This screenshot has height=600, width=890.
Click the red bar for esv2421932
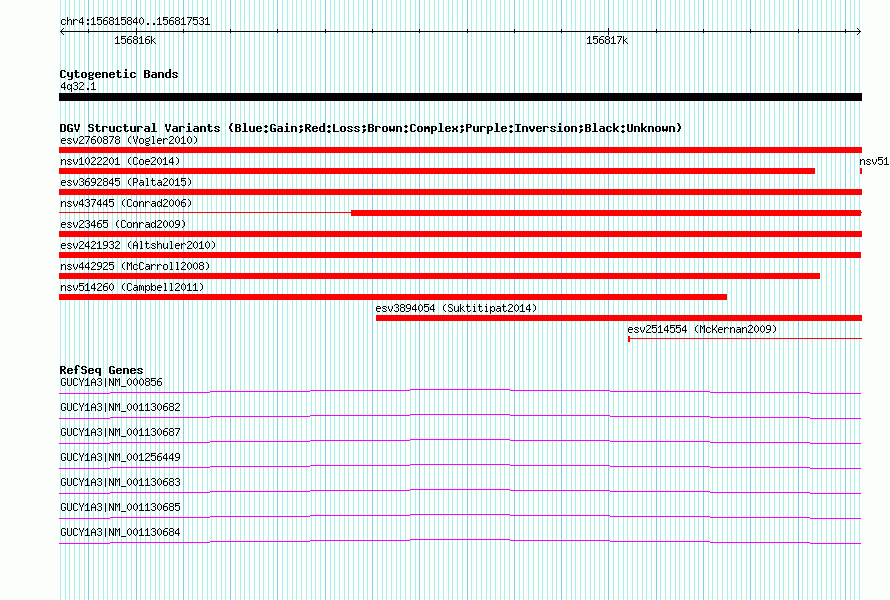pyautogui.click(x=460, y=255)
